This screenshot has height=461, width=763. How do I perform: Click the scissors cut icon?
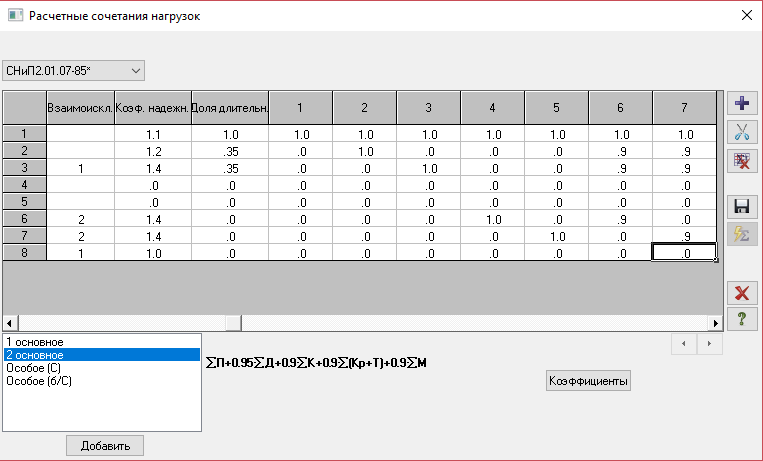(x=742, y=132)
